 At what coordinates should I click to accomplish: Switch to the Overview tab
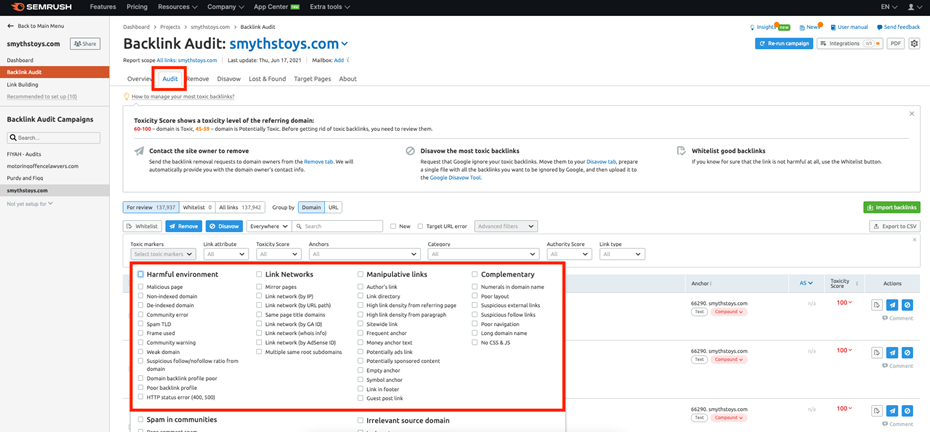point(139,79)
